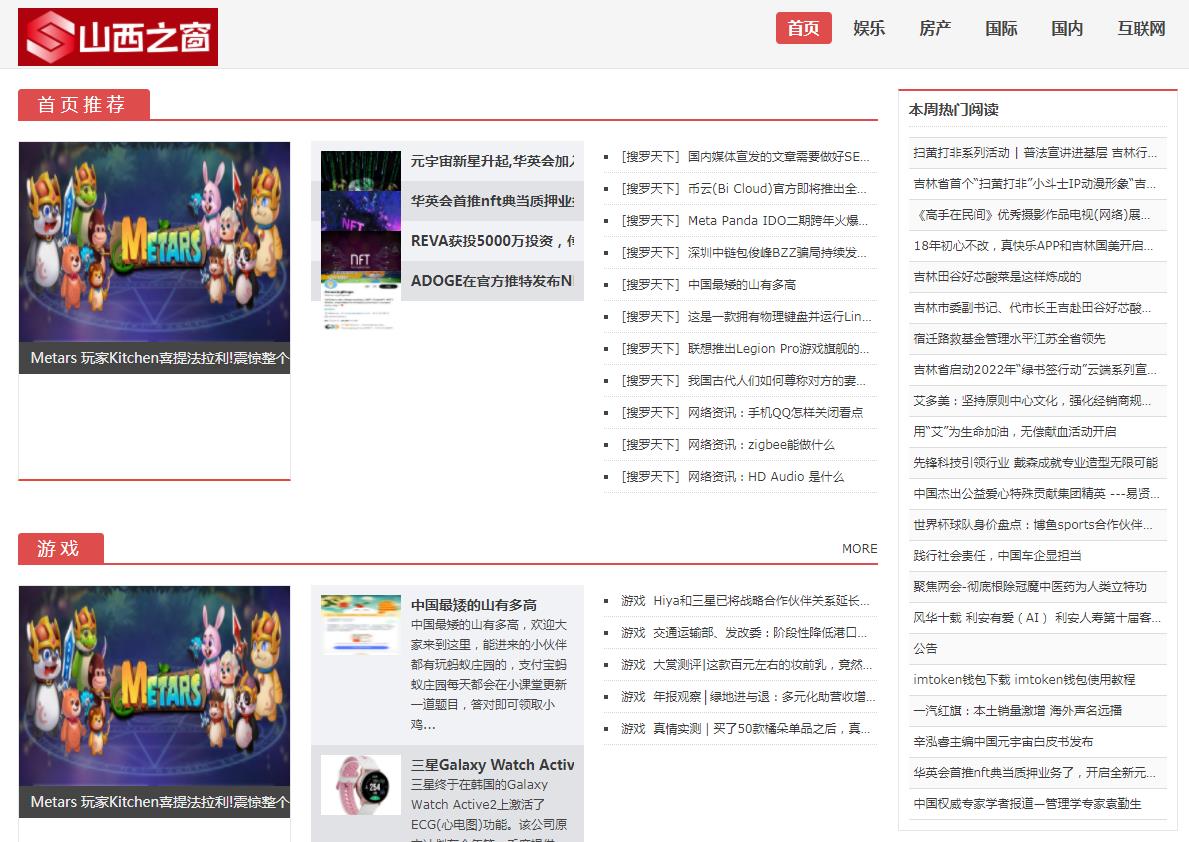Viewport: 1189px width, 842px height.
Task: Open thumbnail beside 元宇宙新星升起 headline
Action: [361, 171]
